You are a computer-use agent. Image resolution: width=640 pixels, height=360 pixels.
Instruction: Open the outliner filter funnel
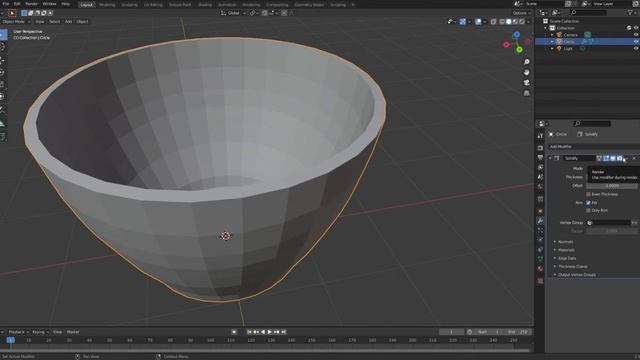[x=630, y=13]
